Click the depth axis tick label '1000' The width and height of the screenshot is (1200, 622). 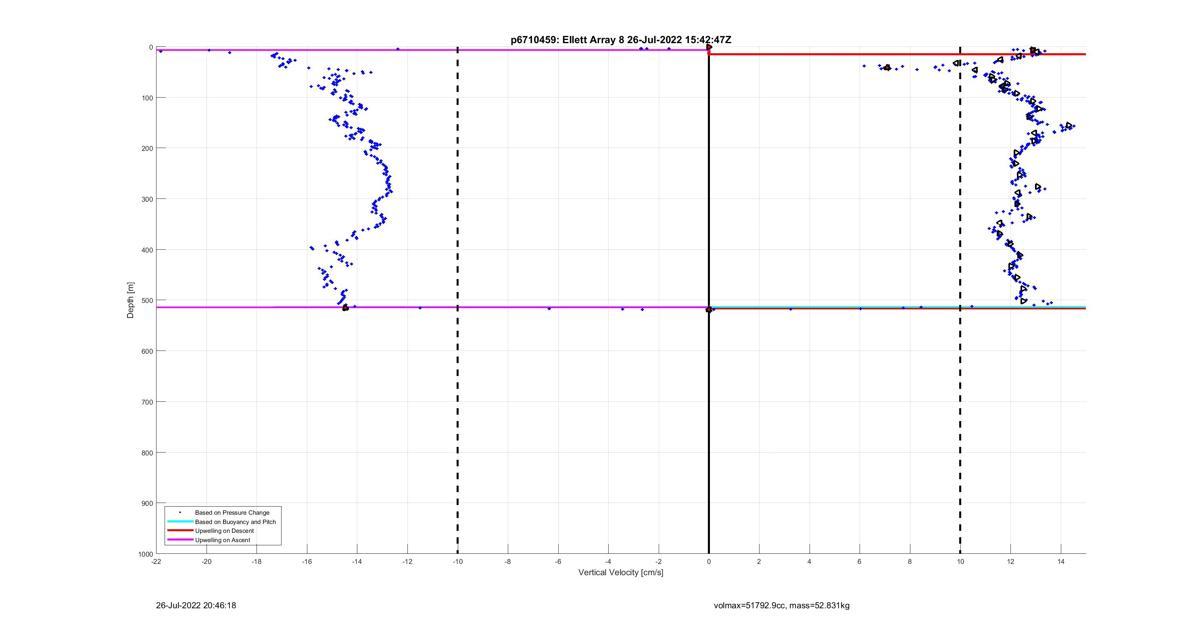[x=144, y=553]
